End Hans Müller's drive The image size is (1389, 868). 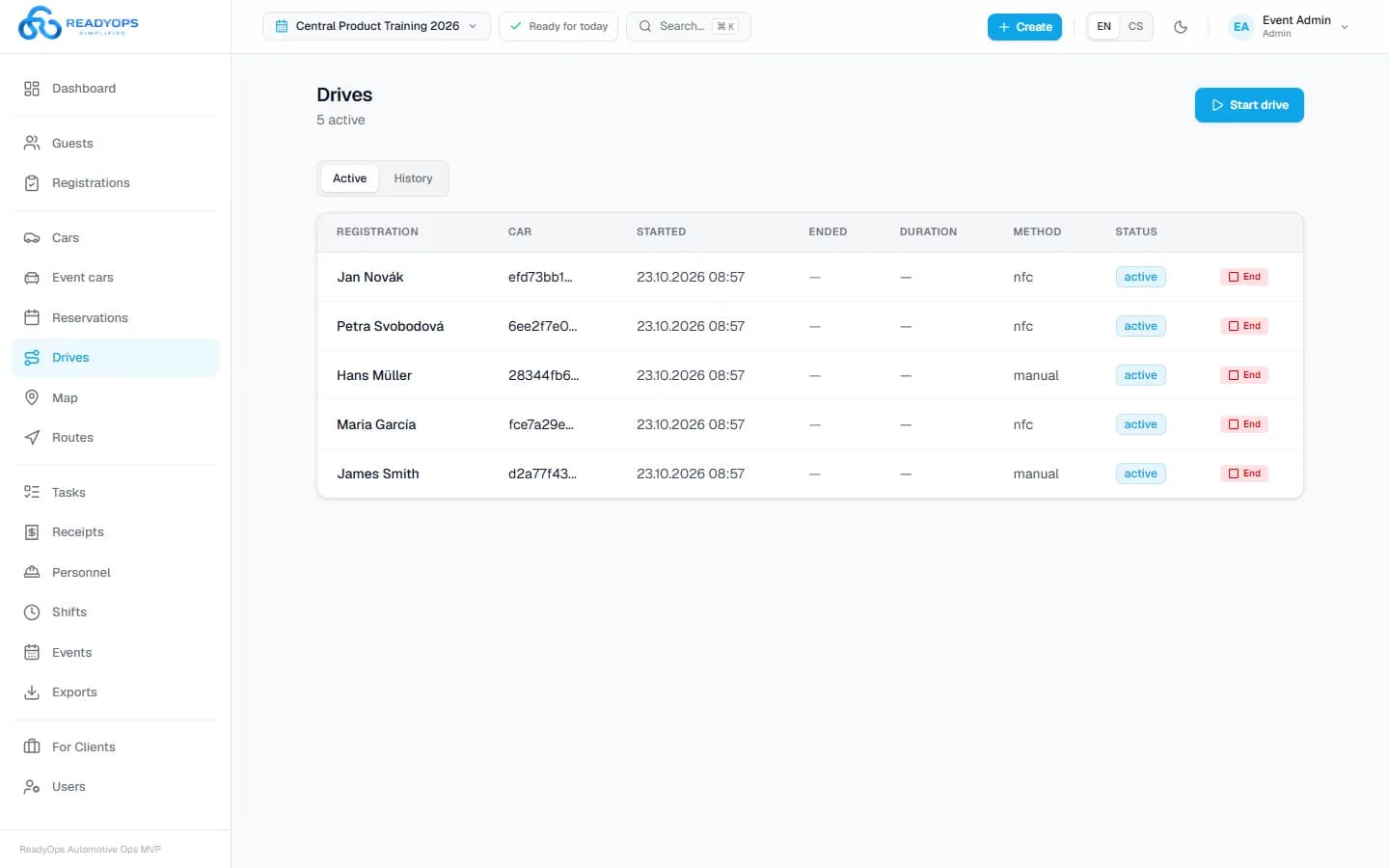click(x=1244, y=375)
